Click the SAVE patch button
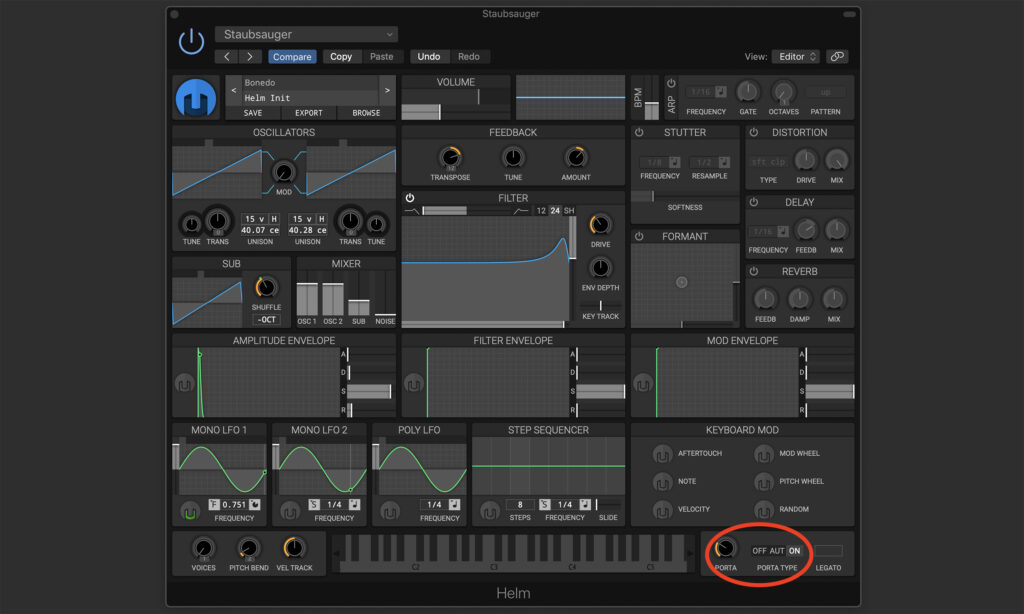1024x614 pixels. 253,113
